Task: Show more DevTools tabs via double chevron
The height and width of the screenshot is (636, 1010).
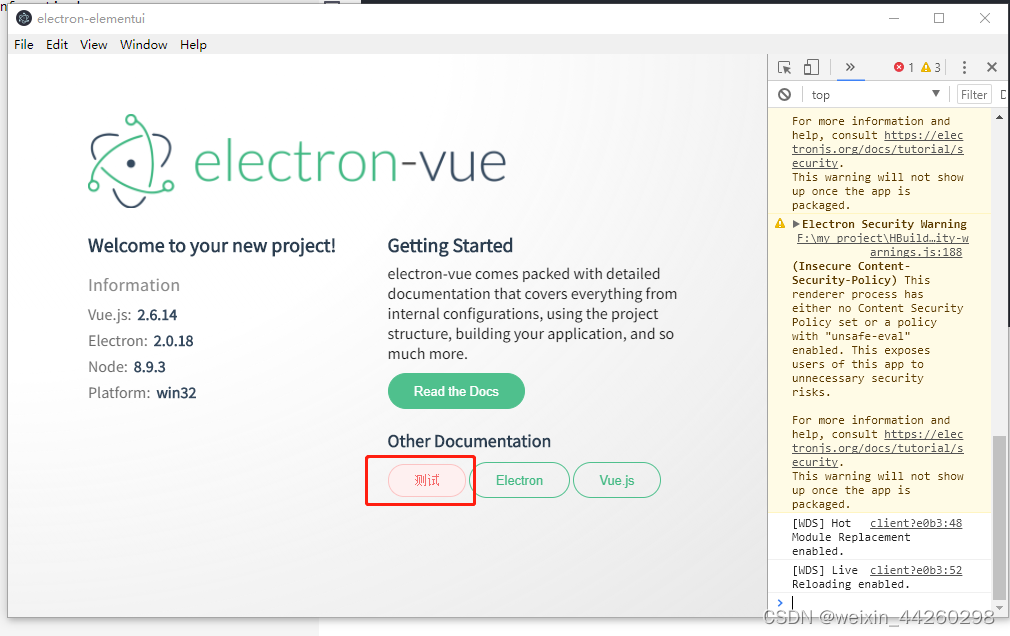Action: pos(850,66)
